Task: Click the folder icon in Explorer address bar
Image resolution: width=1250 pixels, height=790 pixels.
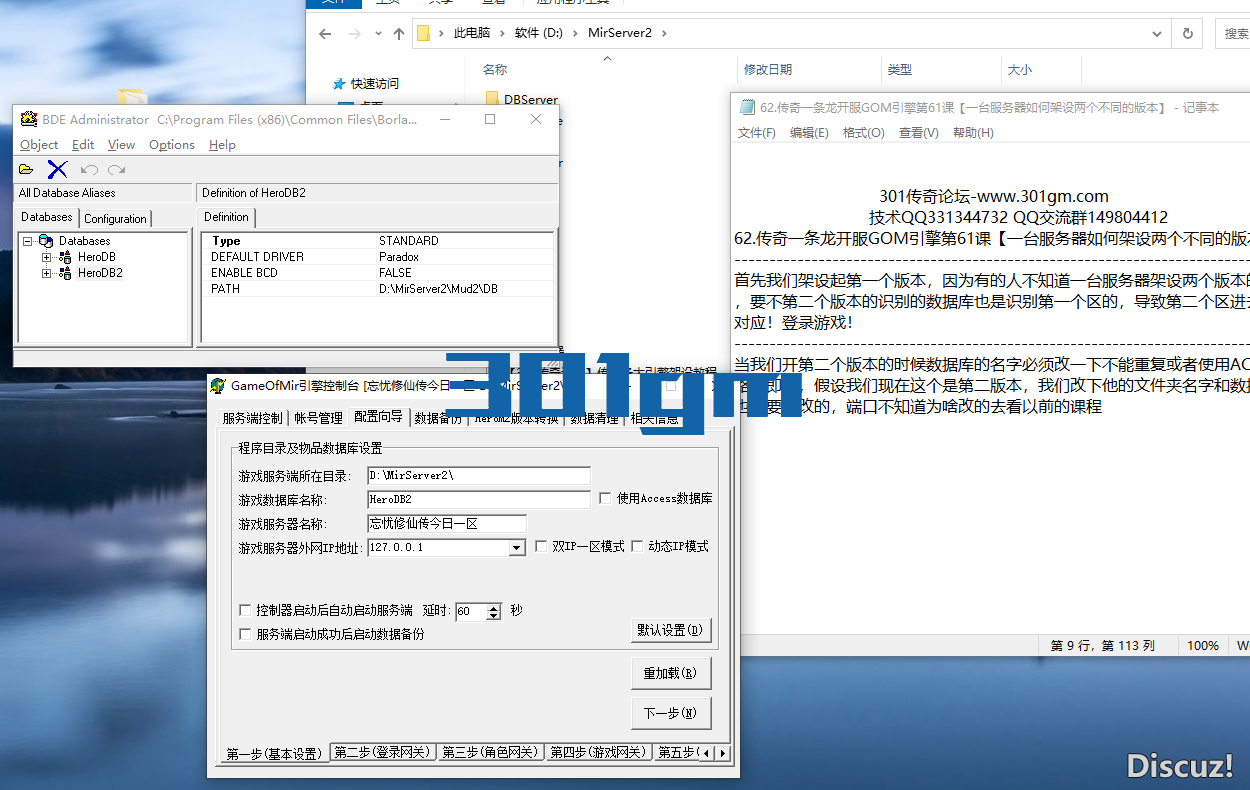Action: pyautogui.click(x=423, y=33)
